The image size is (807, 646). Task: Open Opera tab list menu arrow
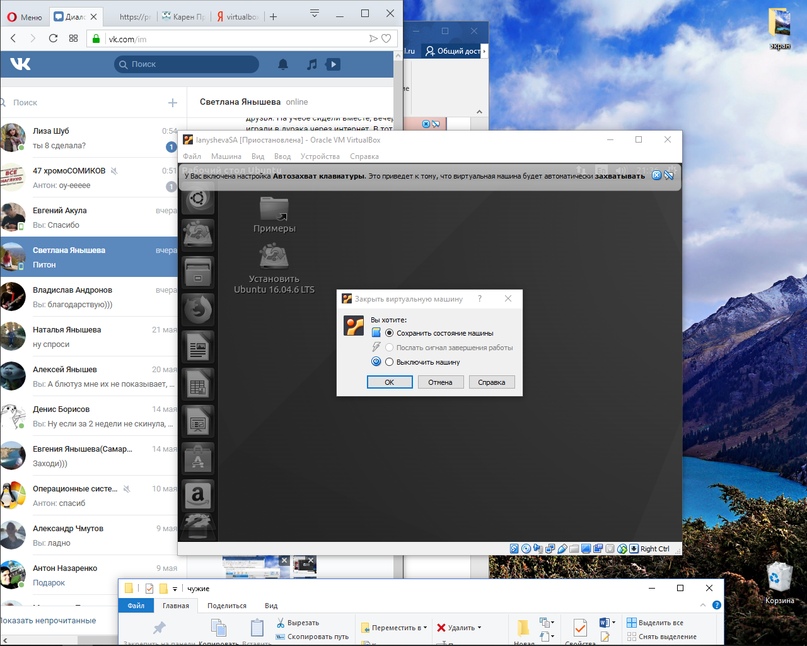pyautogui.click(x=314, y=14)
